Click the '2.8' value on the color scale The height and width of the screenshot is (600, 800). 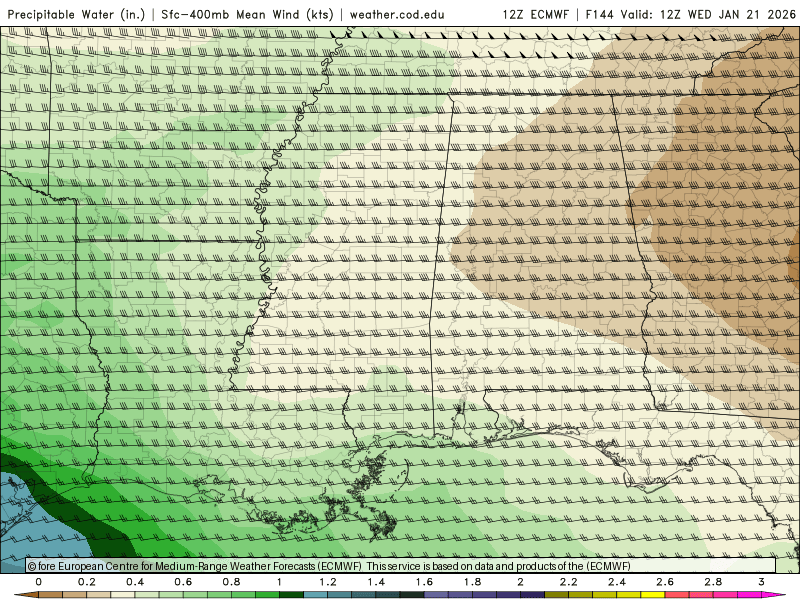click(x=713, y=582)
